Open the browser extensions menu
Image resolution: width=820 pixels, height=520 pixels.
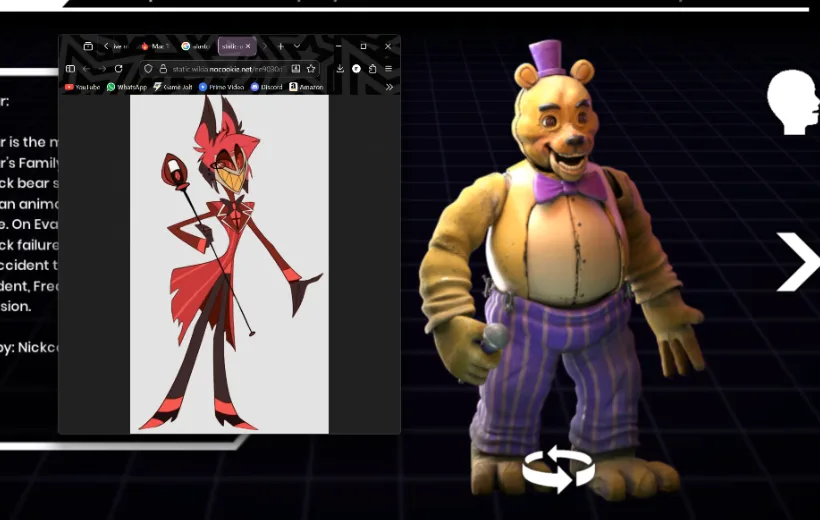click(x=372, y=69)
